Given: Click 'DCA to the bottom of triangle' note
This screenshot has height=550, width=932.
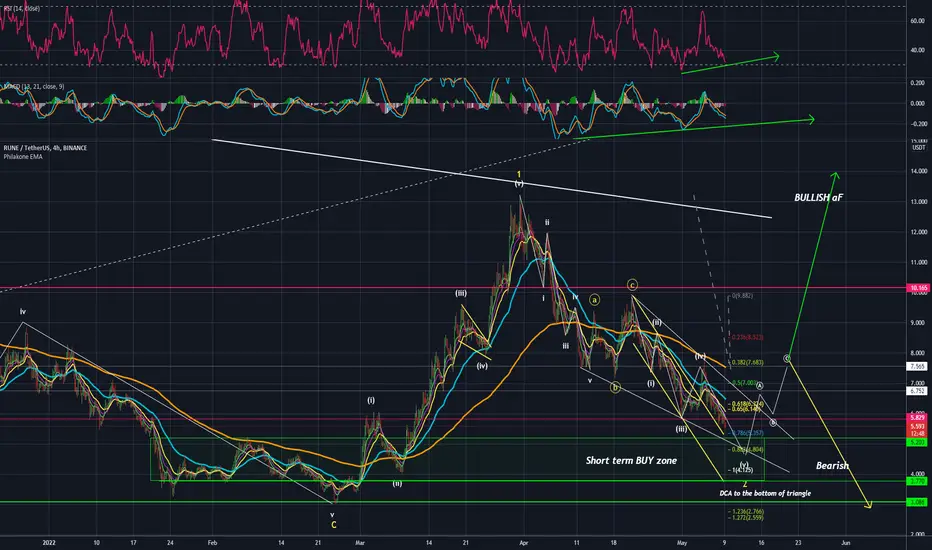Looking at the screenshot, I should tap(765, 493).
